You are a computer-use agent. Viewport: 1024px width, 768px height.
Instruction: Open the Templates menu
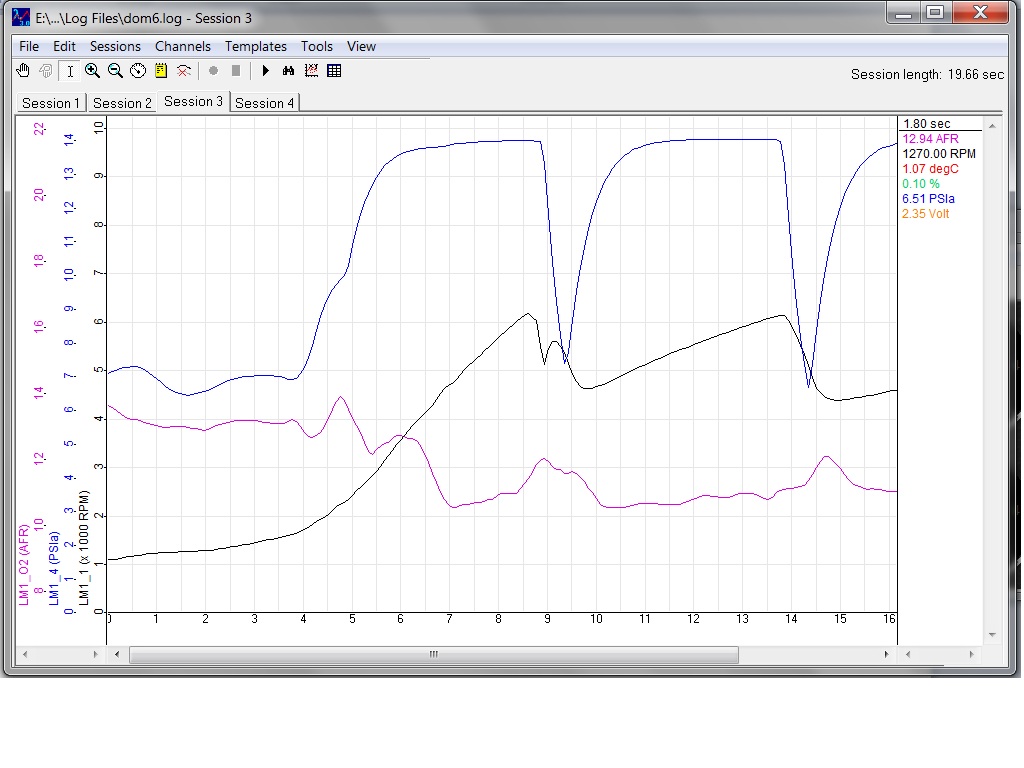(256, 46)
